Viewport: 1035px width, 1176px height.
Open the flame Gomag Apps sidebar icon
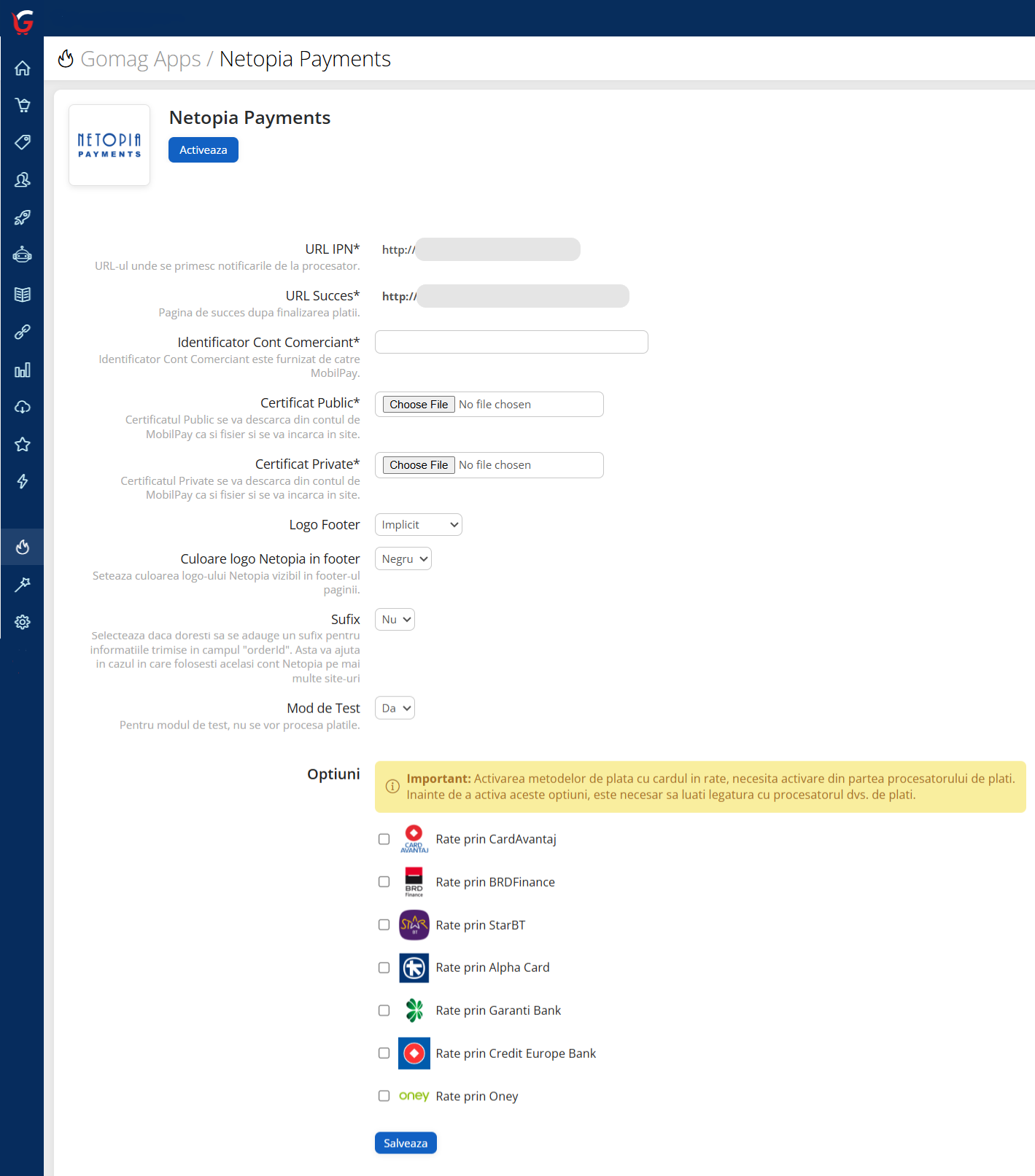[23, 547]
